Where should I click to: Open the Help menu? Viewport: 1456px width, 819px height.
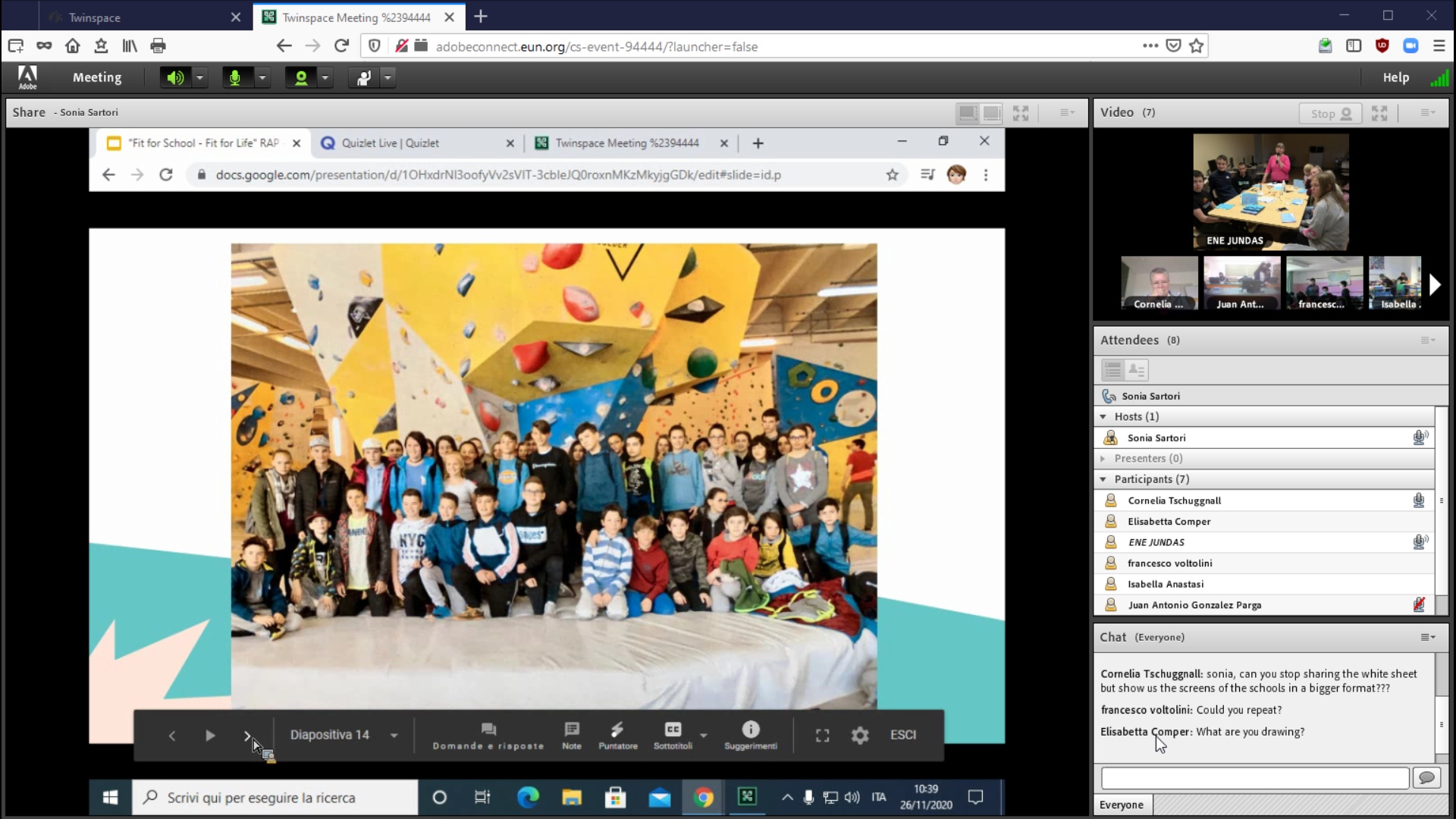pos(1395,77)
